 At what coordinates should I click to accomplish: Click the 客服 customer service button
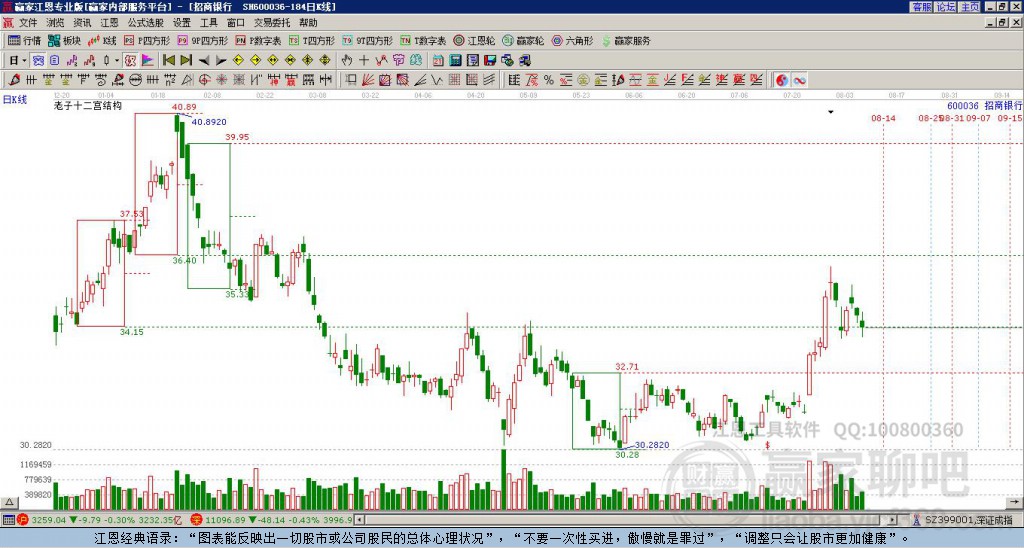[x=922, y=7]
